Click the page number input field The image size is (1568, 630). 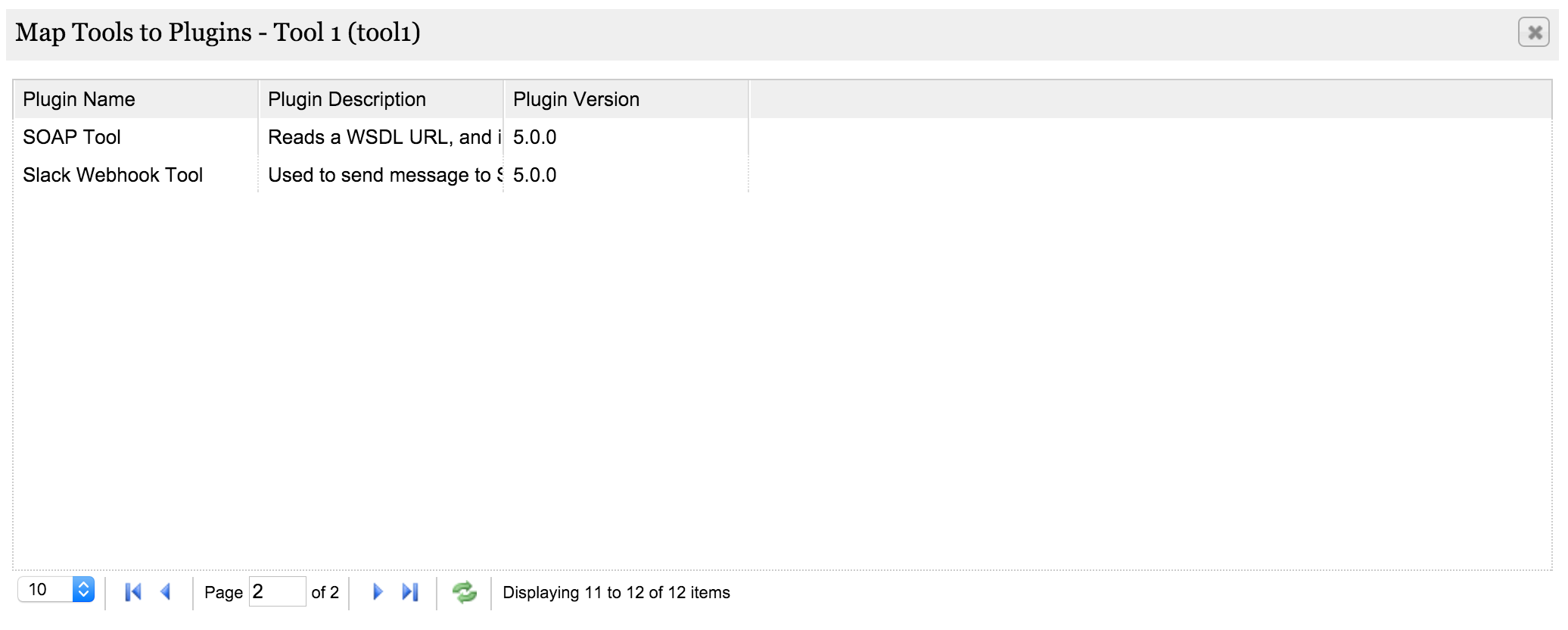click(277, 592)
